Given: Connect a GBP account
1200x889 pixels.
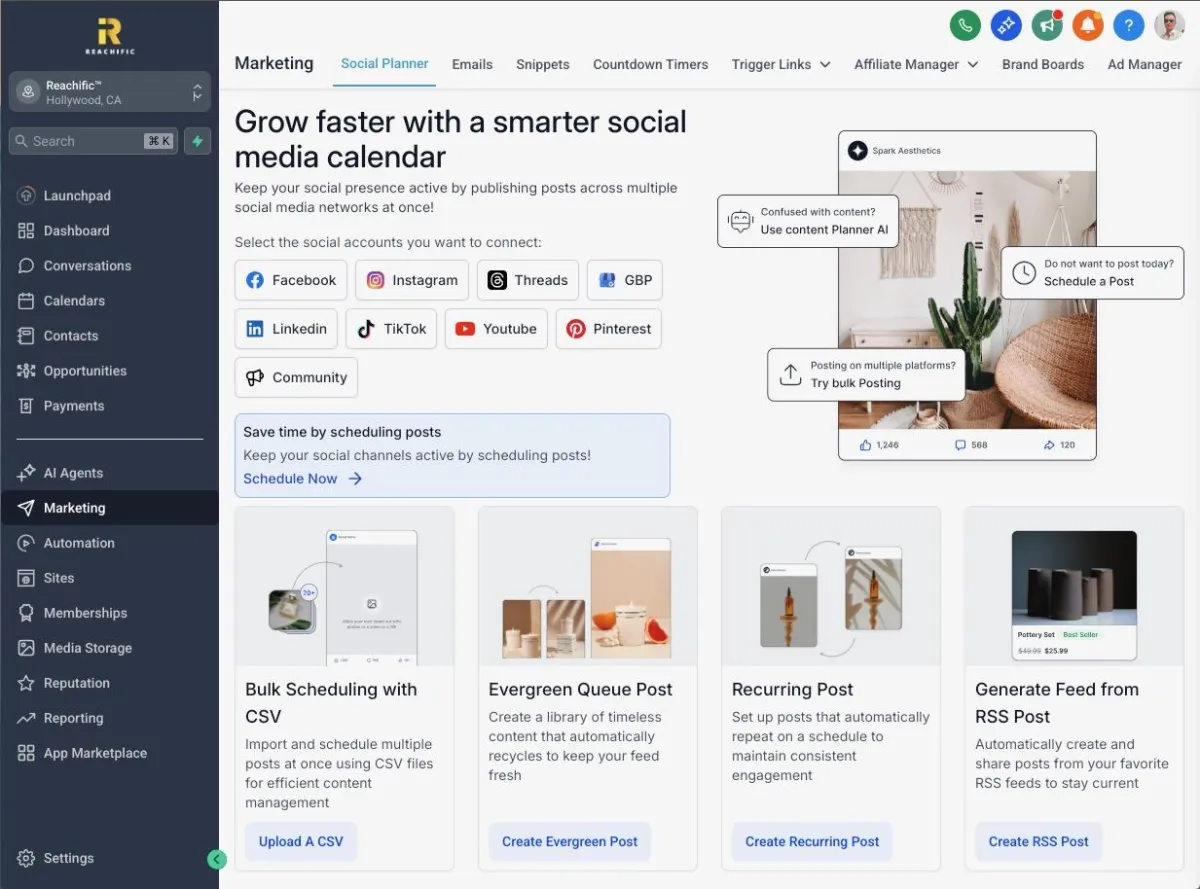Looking at the screenshot, I should 624,280.
